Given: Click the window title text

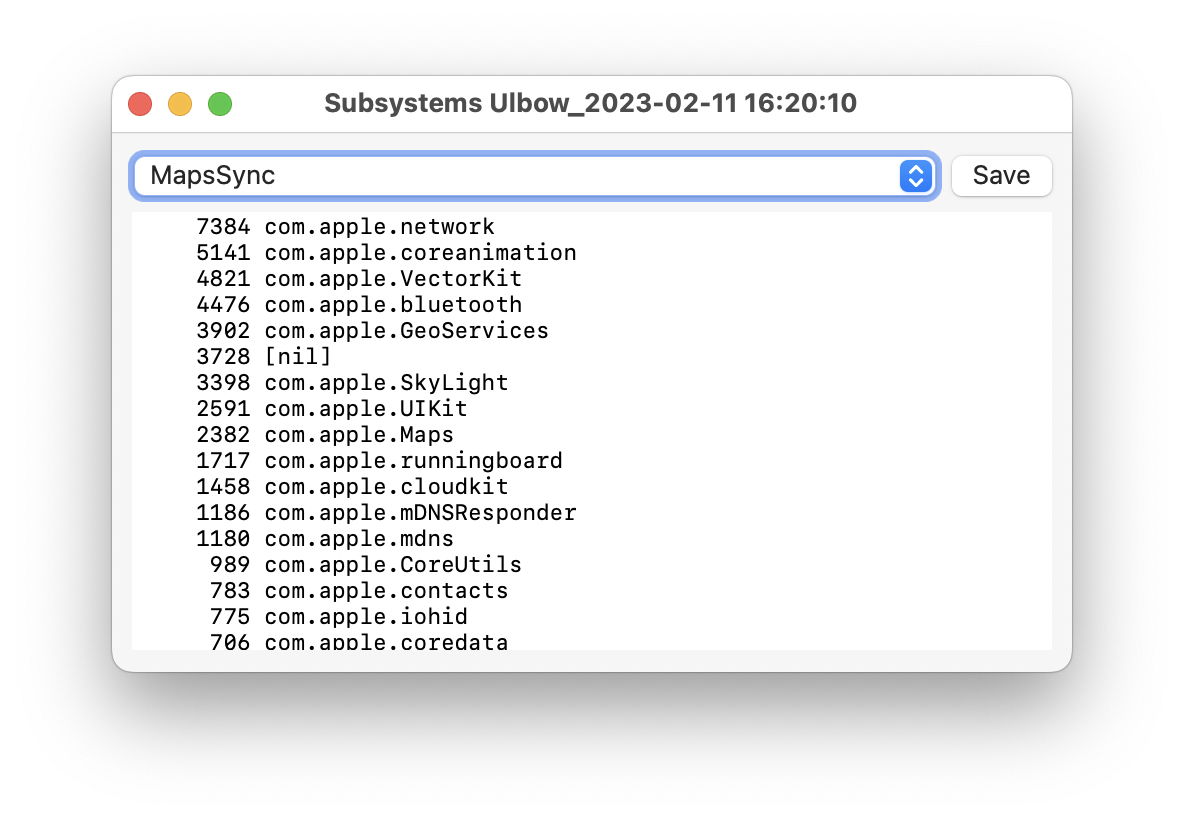Looking at the screenshot, I should point(590,104).
